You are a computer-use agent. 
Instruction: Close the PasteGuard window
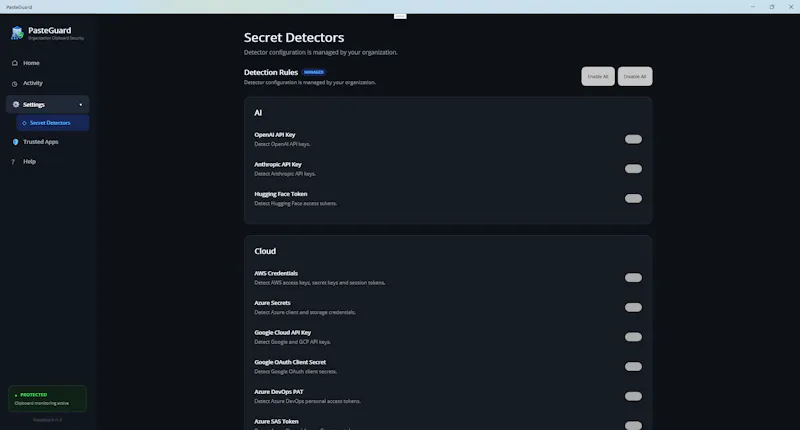(x=791, y=7)
